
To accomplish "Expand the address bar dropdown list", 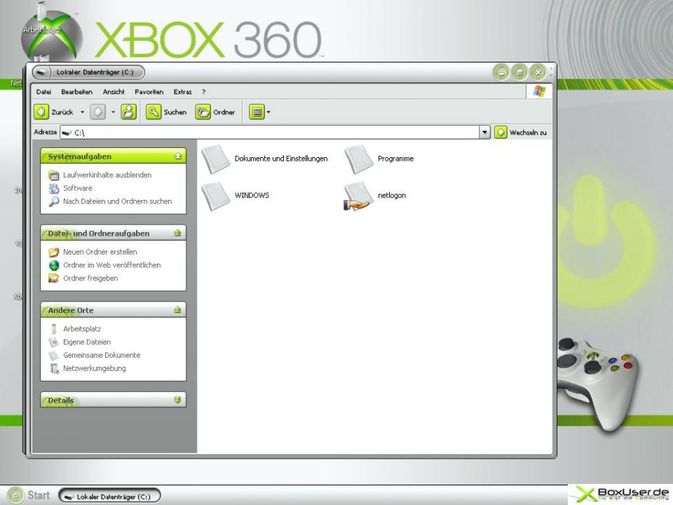I will (485, 132).
